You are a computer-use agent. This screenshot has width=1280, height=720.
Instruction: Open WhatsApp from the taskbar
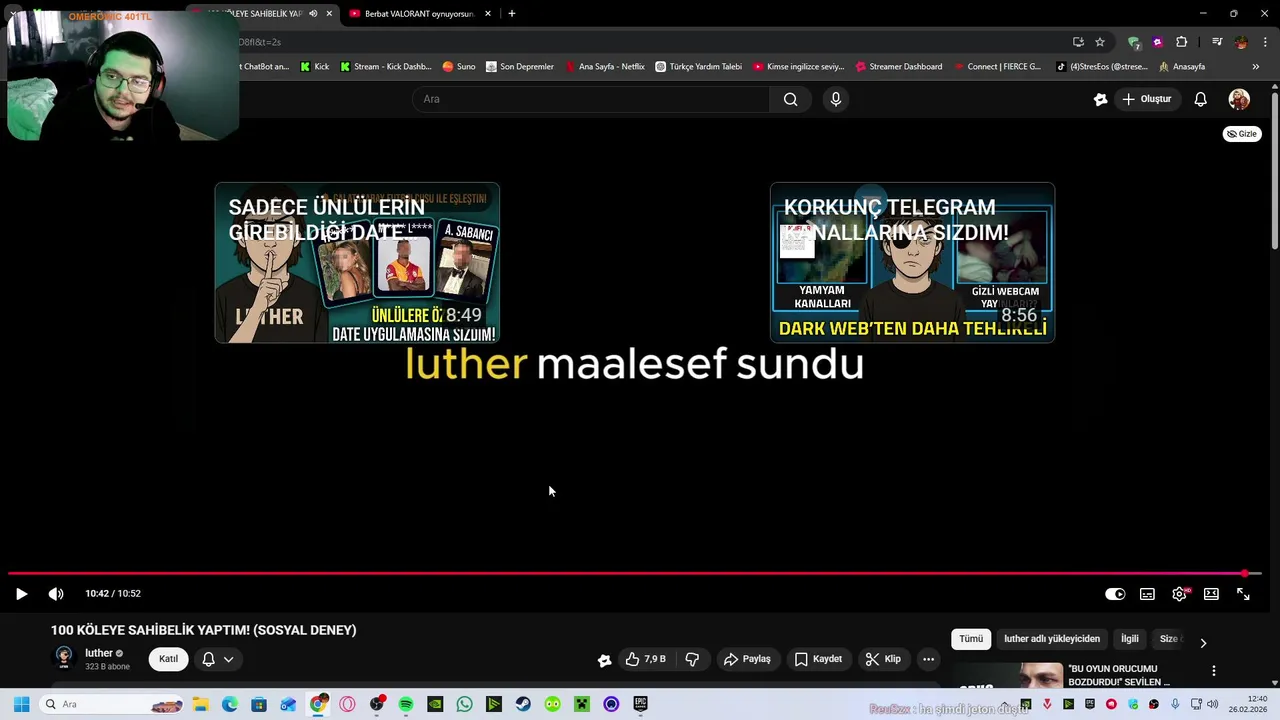[464, 704]
